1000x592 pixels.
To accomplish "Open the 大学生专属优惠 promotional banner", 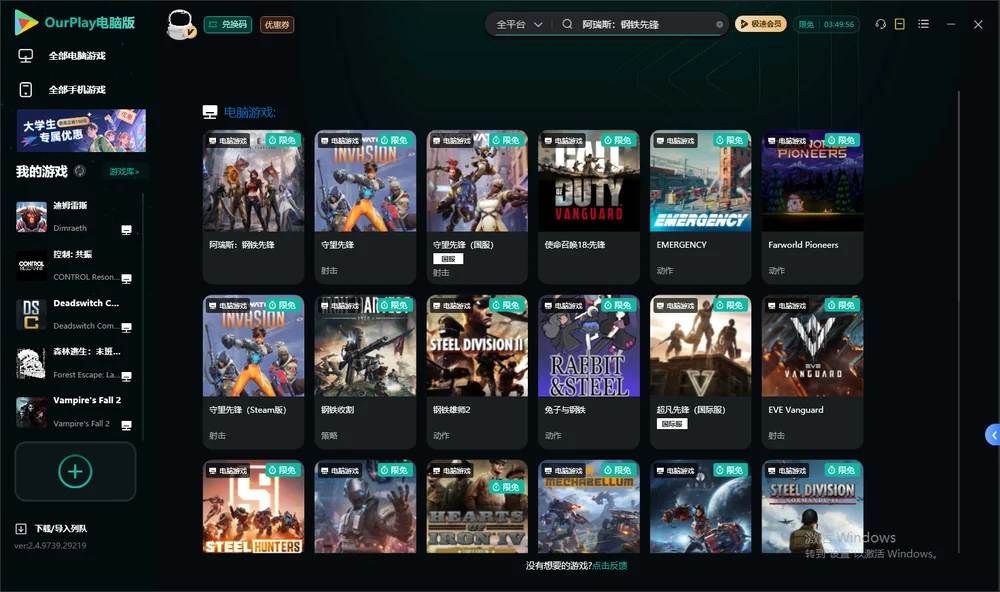I will pos(81,130).
